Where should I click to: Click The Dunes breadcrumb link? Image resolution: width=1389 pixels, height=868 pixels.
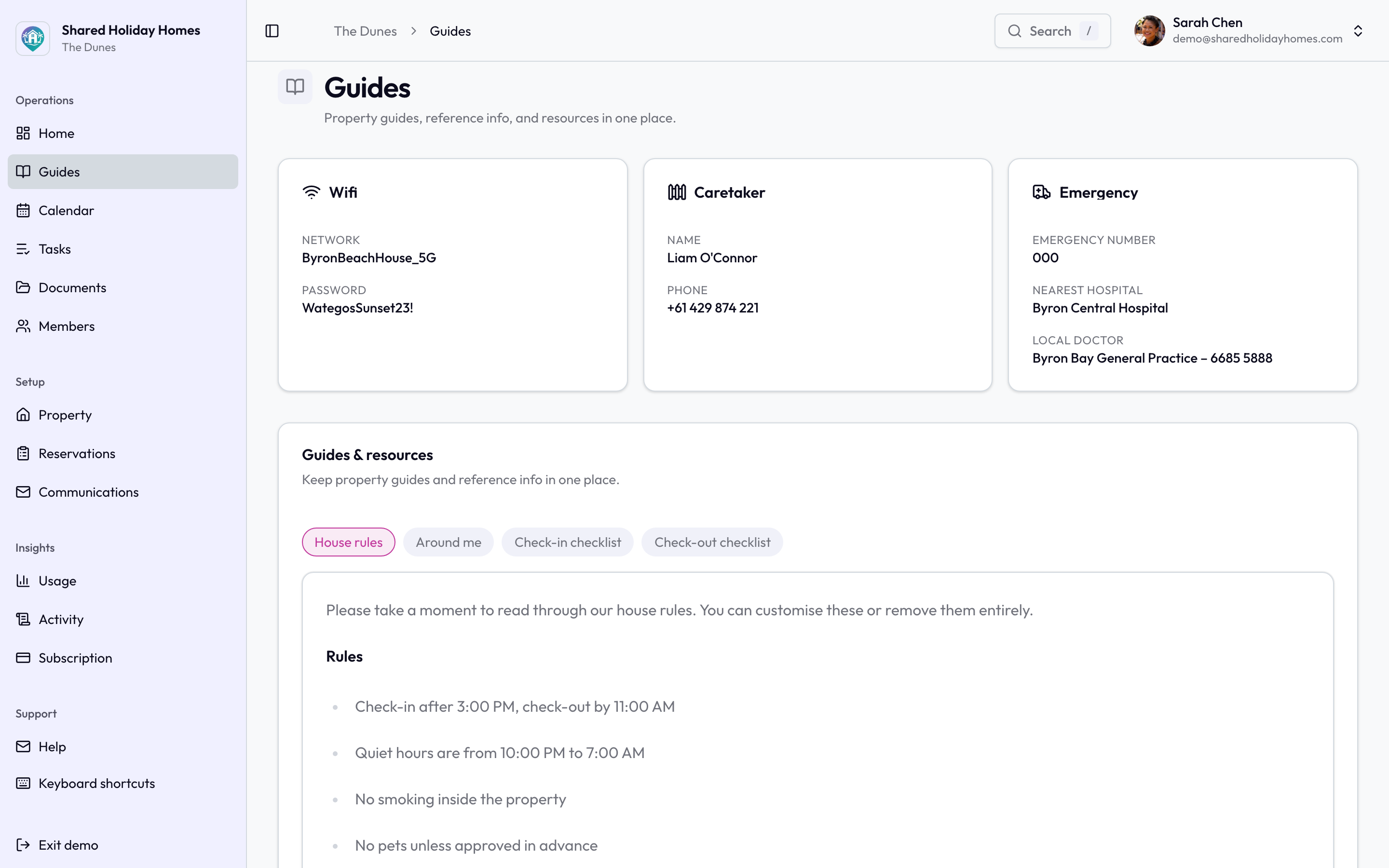click(365, 31)
